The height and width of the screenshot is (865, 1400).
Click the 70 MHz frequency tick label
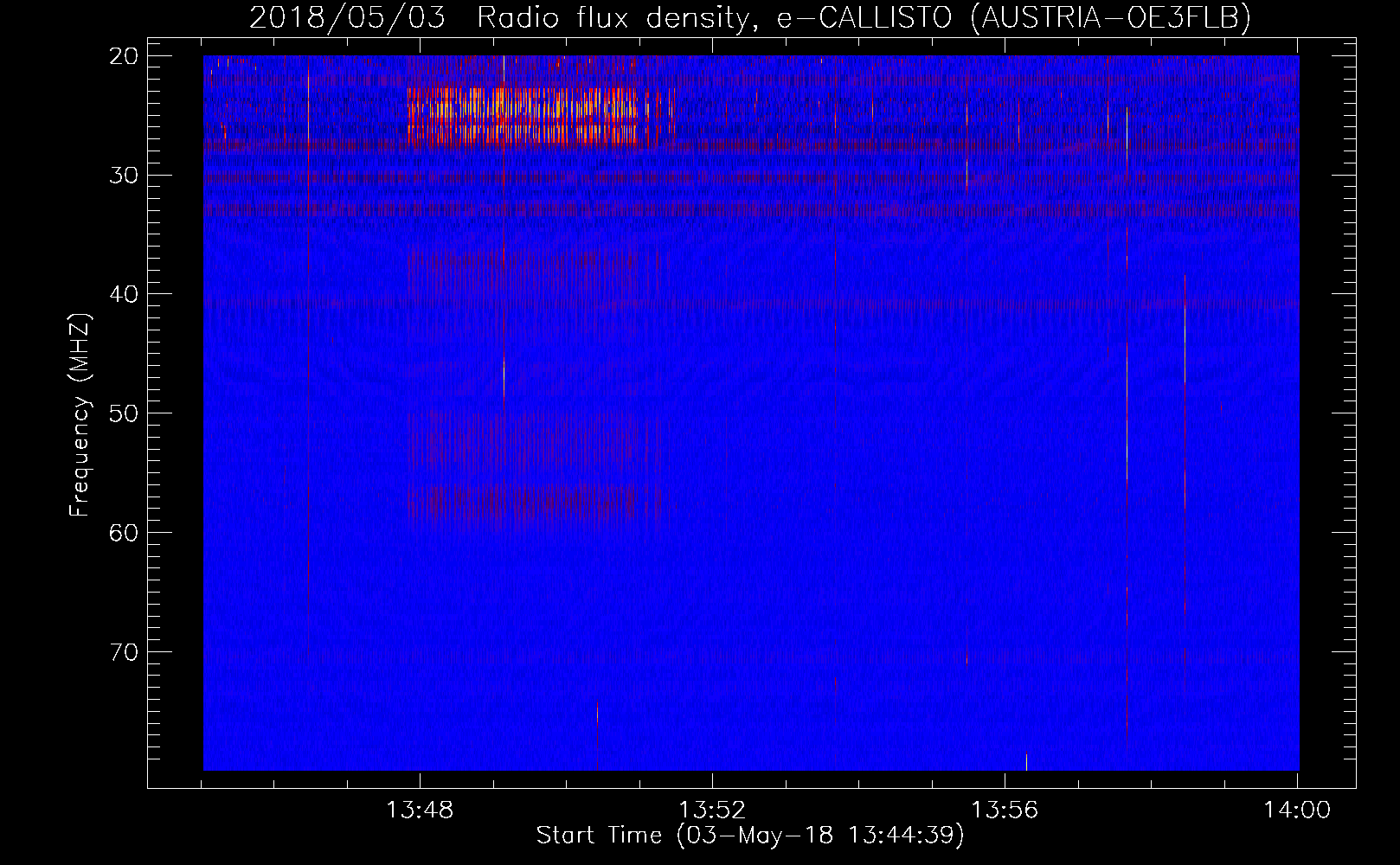(125, 652)
